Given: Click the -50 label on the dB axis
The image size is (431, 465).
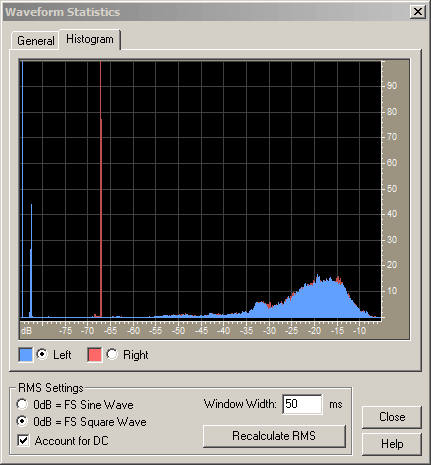Looking at the screenshot, I should tap(178, 330).
